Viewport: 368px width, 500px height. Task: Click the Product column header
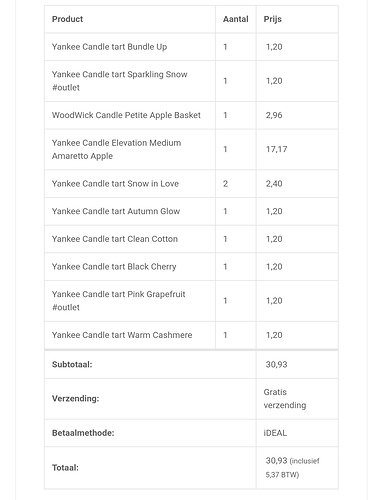[x=67, y=19]
